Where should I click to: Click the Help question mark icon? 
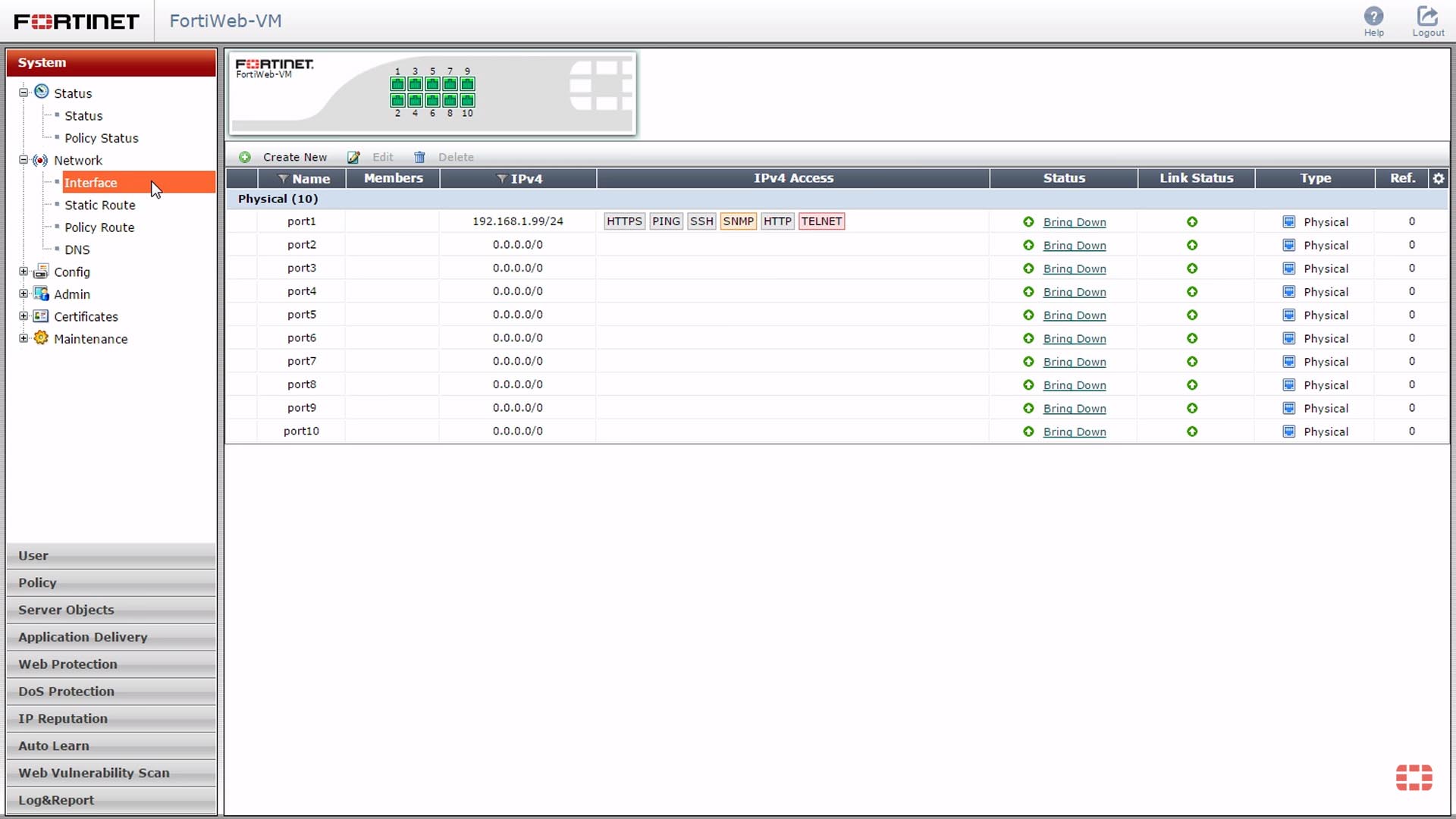click(1373, 17)
